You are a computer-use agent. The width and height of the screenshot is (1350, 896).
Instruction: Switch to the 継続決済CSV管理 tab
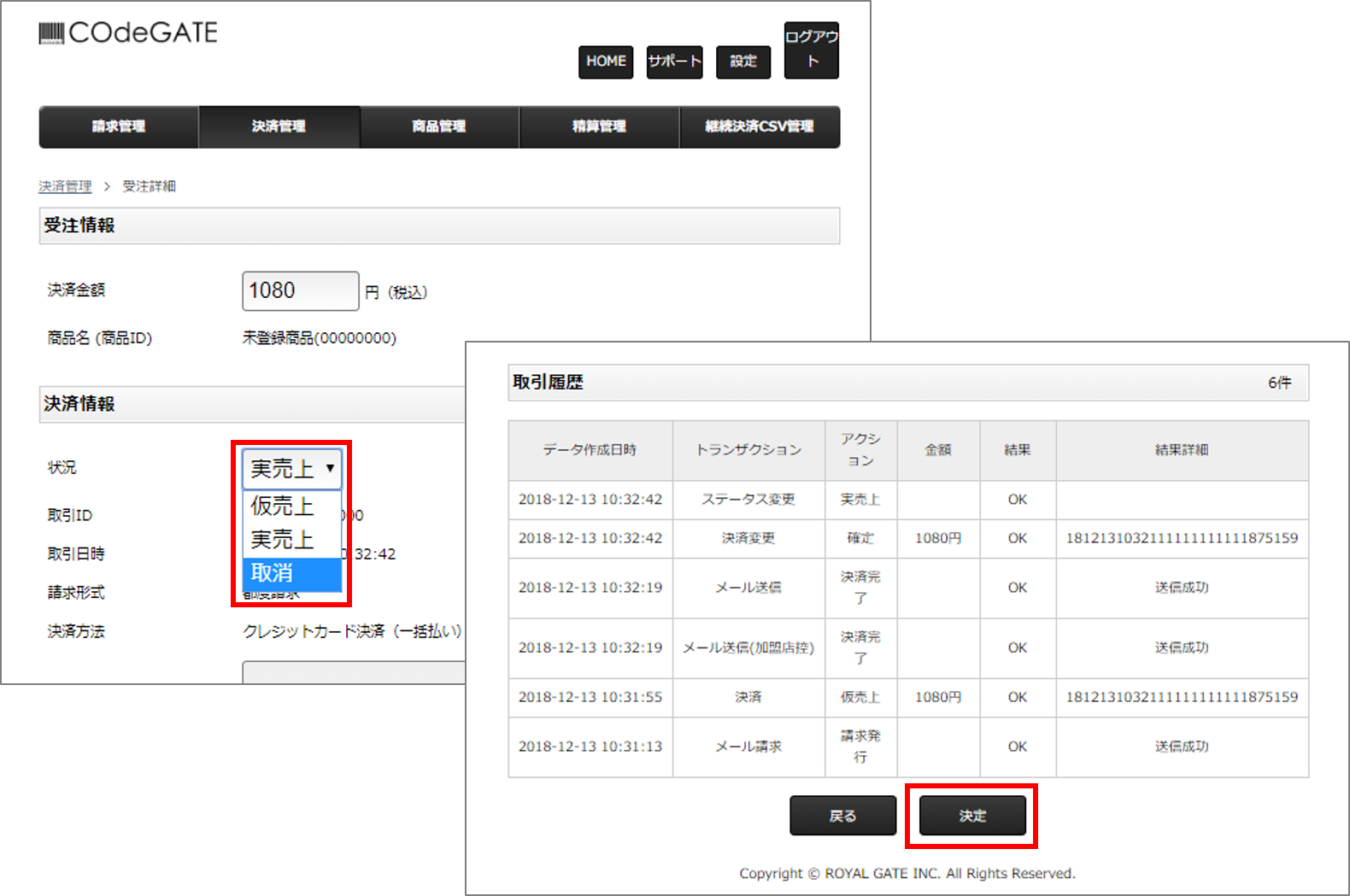pos(760,126)
